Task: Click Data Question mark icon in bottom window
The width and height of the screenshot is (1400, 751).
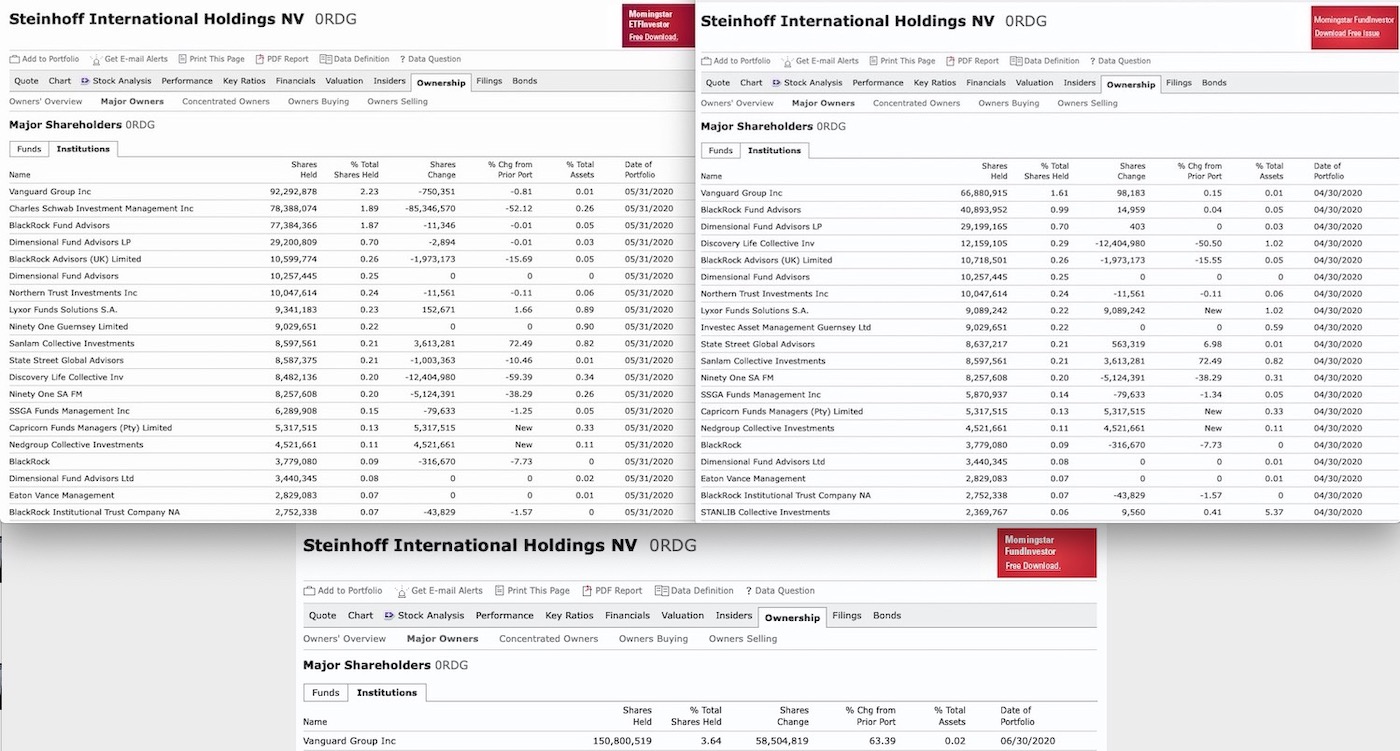Action: [747, 591]
